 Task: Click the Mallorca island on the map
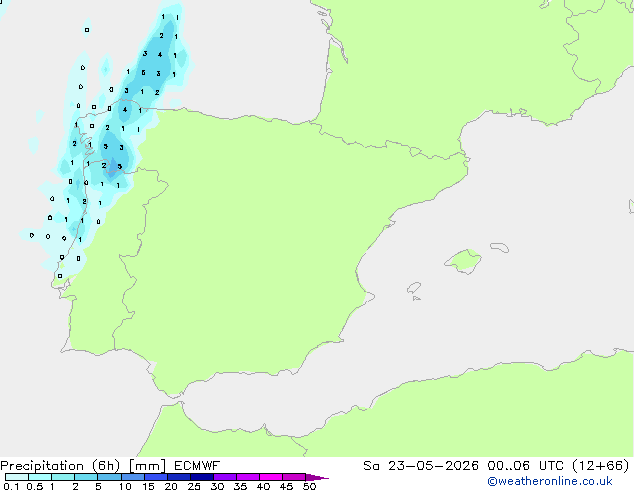click(464, 261)
